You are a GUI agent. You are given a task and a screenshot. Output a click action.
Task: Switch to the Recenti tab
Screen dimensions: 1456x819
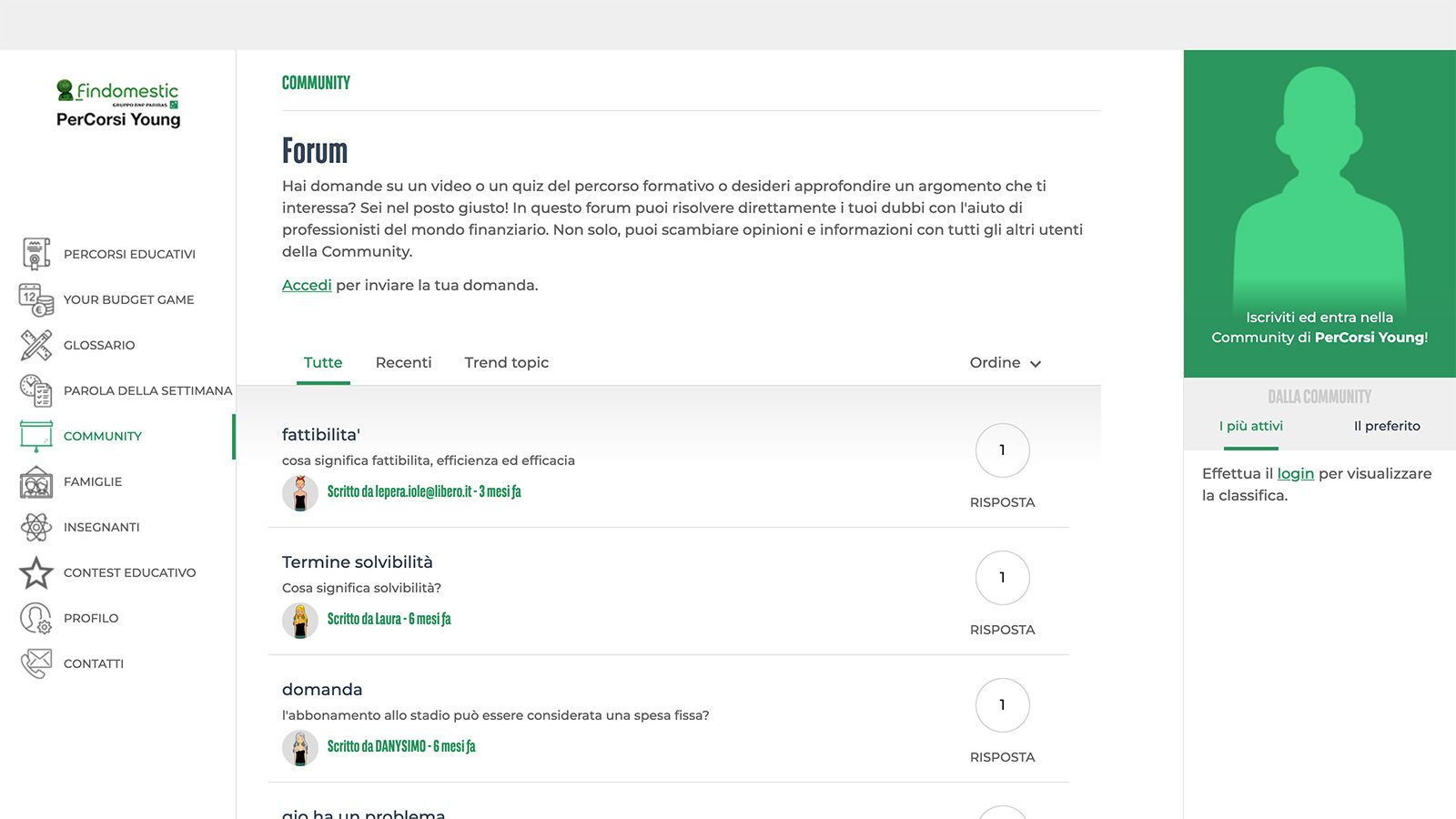(x=403, y=362)
